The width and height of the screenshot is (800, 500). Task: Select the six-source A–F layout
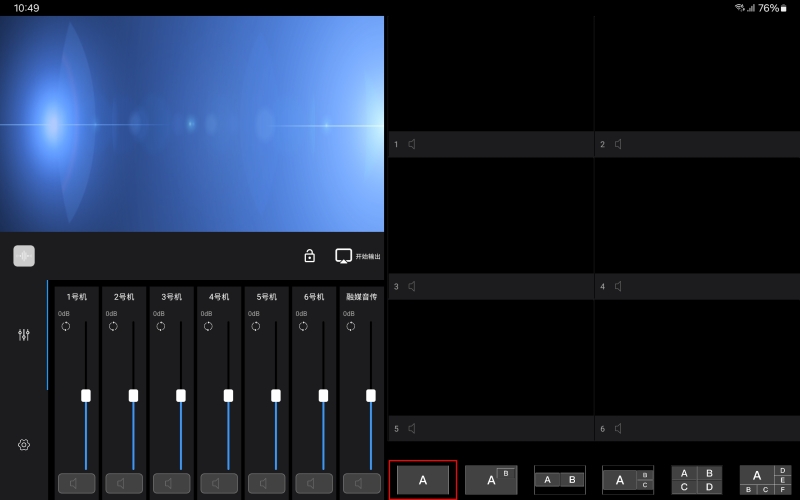[765, 480]
